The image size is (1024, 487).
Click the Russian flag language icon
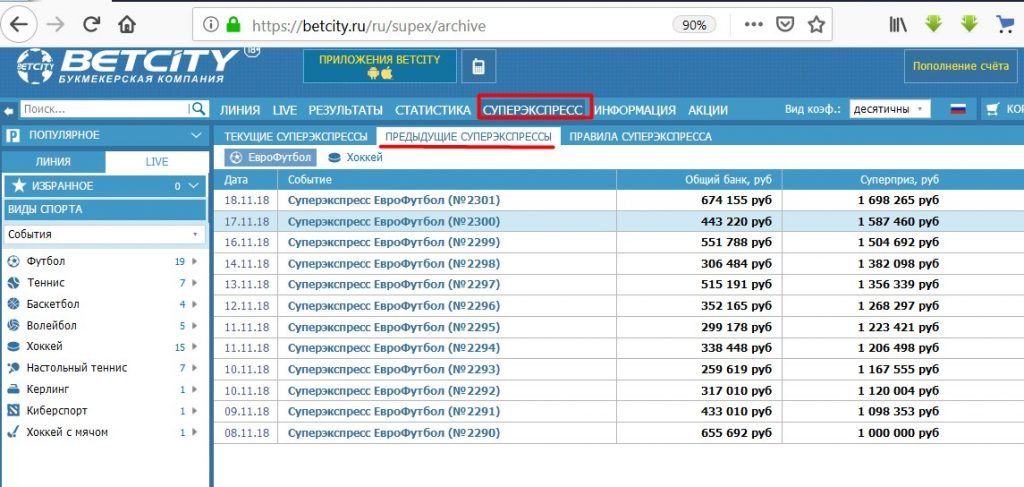coord(958,110)
